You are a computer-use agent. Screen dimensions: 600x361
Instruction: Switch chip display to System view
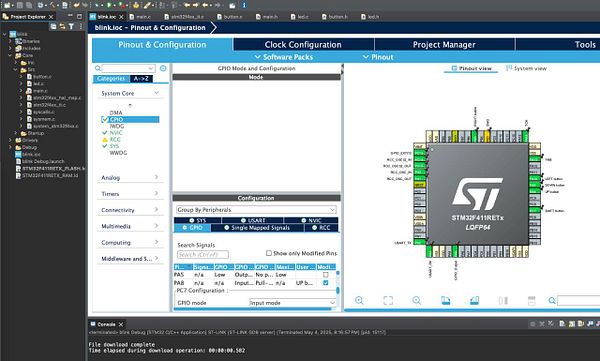527,68
